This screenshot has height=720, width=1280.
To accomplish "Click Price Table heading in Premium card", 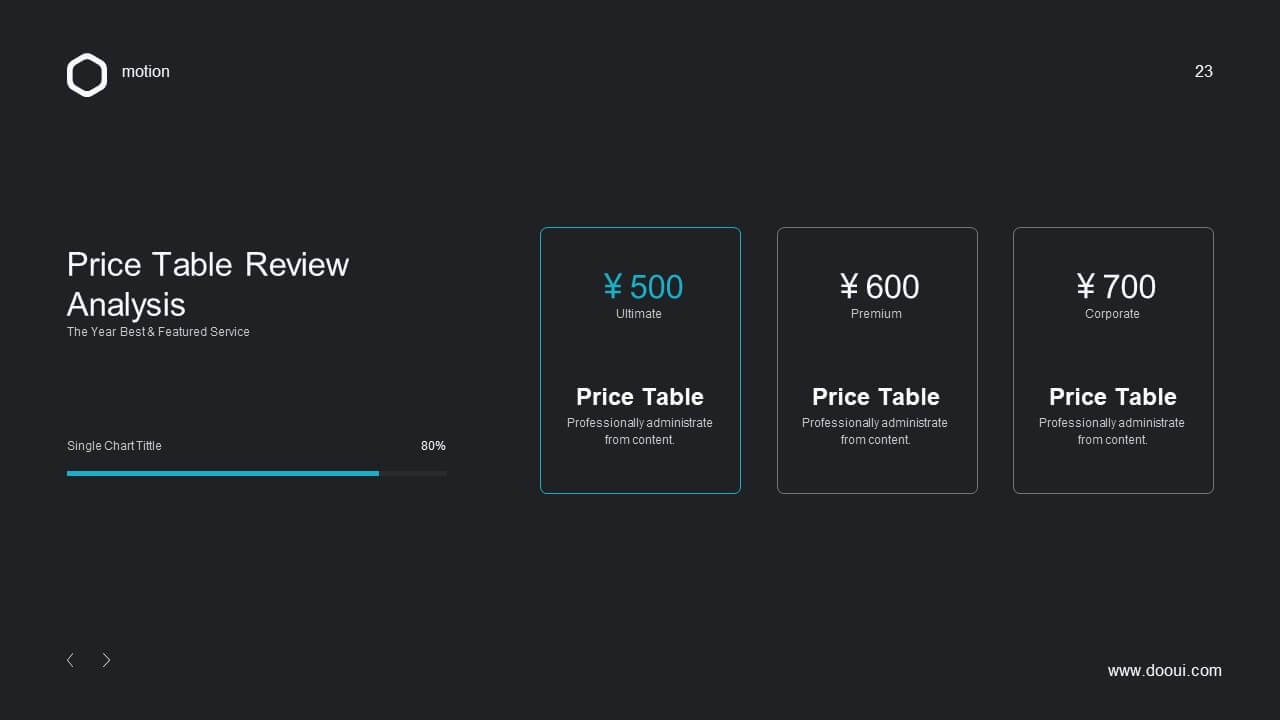I will point(876,397).
